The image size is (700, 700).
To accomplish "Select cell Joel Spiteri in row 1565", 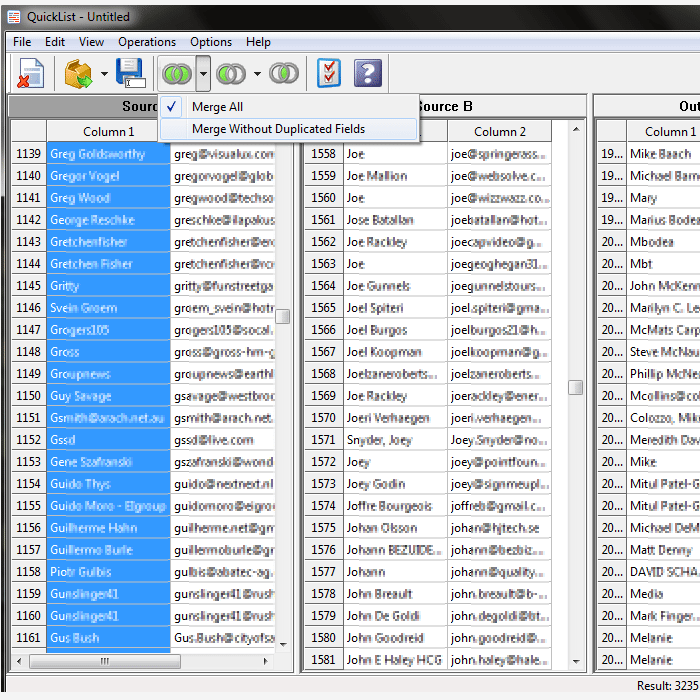I will (395, 308).
